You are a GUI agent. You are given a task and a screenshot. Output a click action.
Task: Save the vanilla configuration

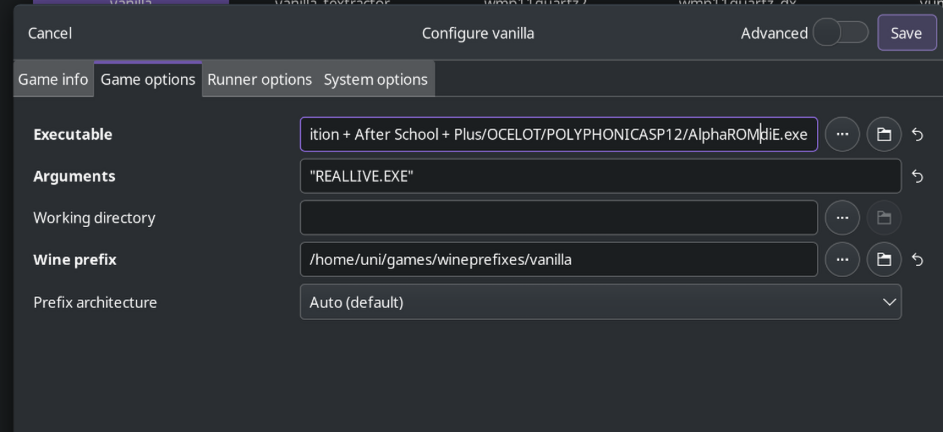pos(906,32)
